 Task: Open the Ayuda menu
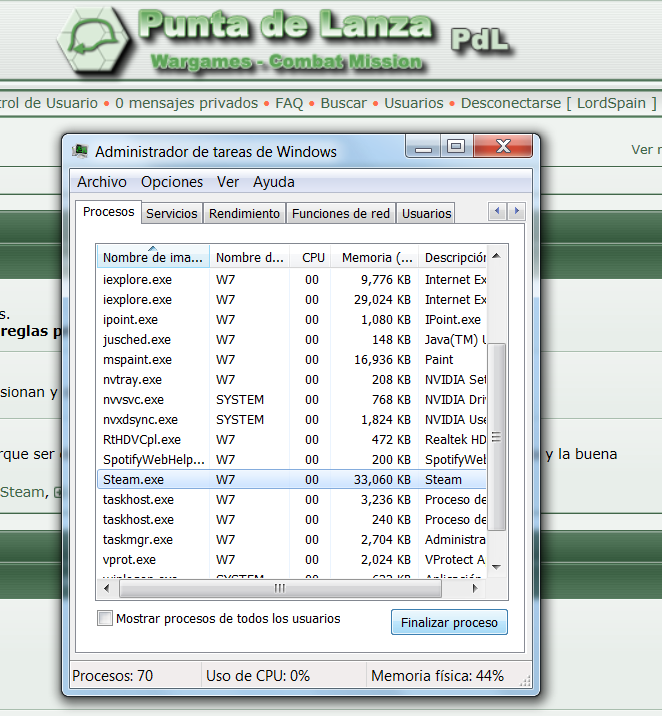pos(273,182)
